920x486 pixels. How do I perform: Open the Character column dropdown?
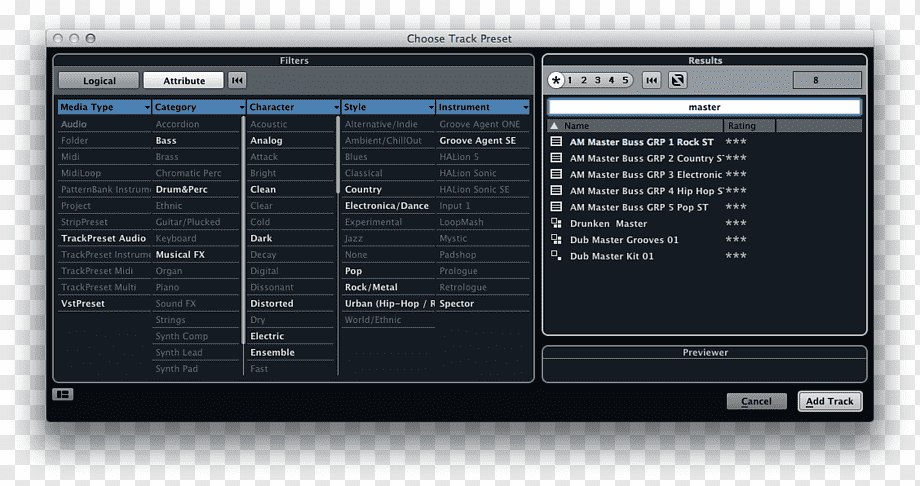(336, 107)
